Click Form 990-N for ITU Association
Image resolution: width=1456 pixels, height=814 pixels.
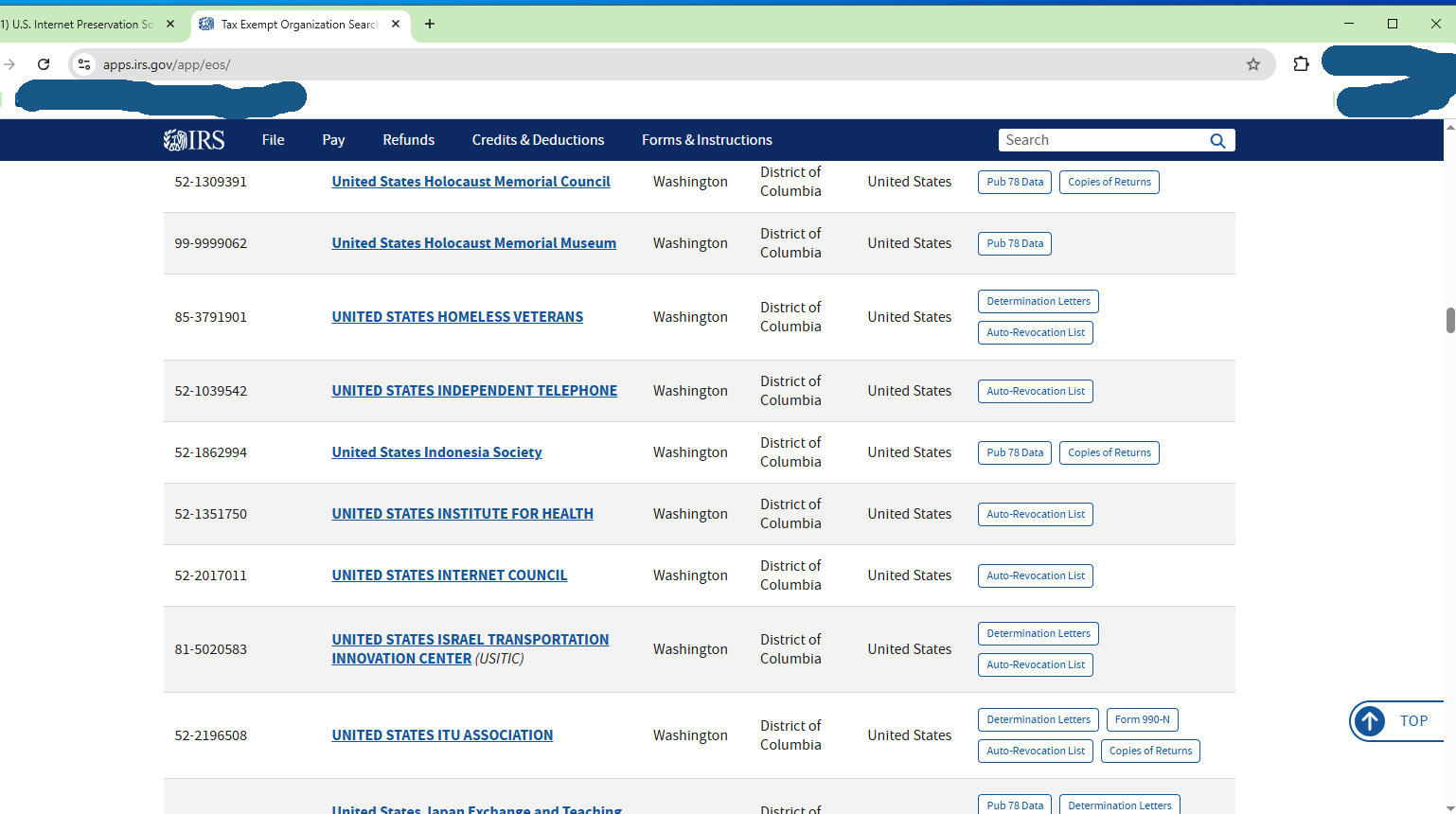[x=1143, y=719]
